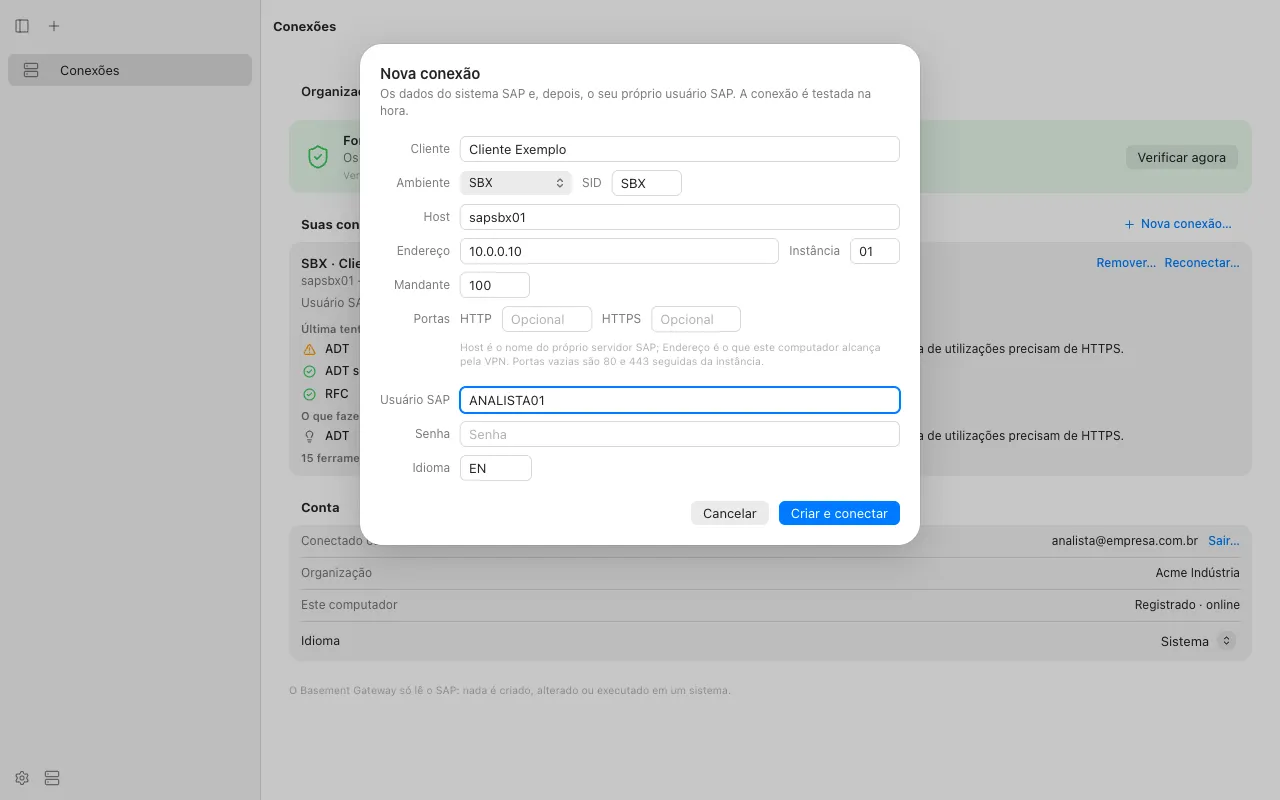Click the green shield check icon
Screen dimensions: 1280x800
[x=318, y=157]
